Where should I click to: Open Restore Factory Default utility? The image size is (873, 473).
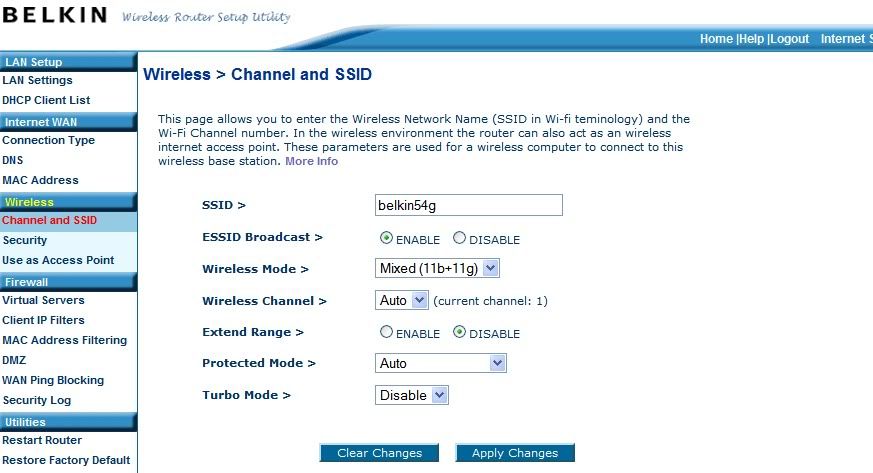(66, 460)
